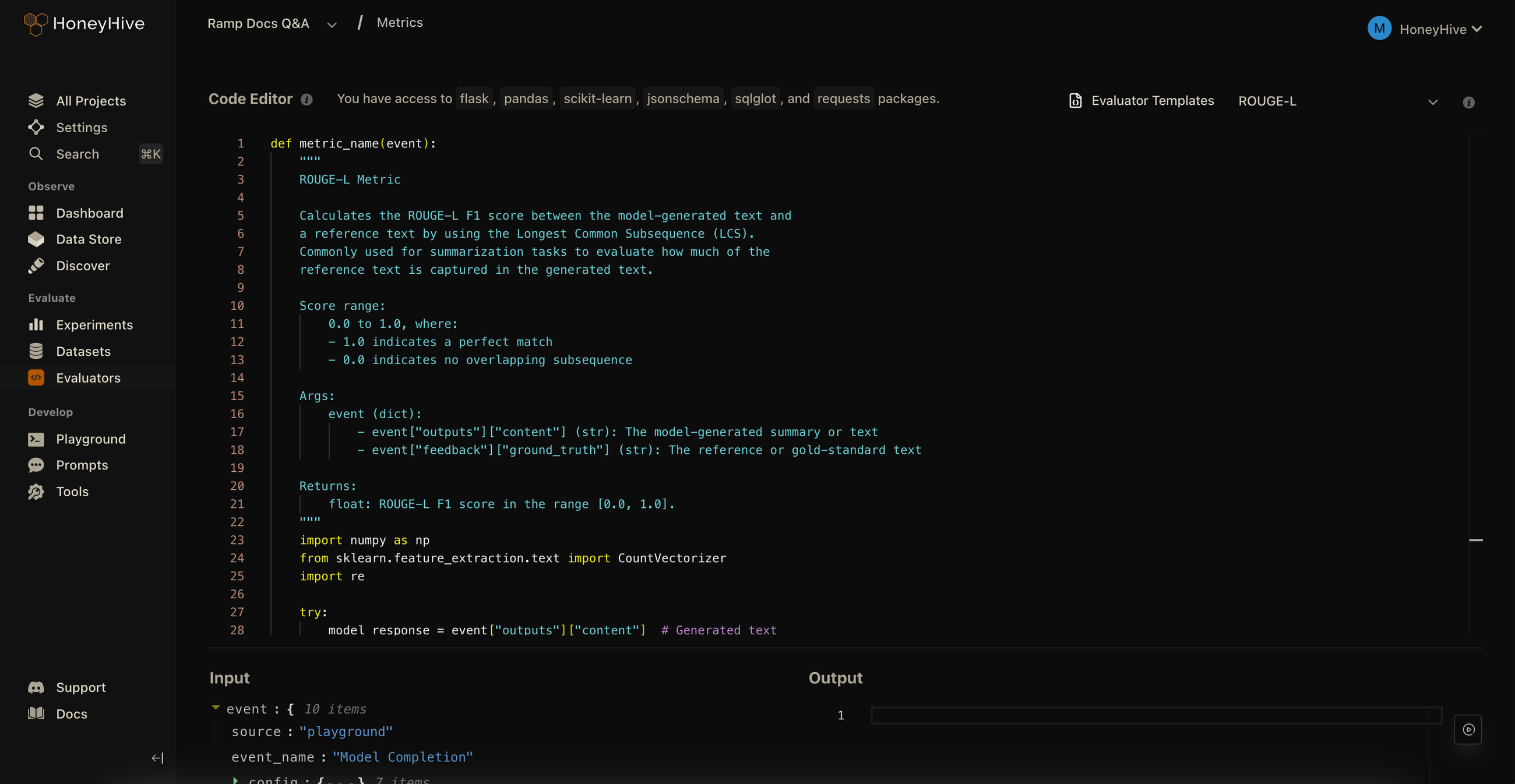Open the Datasets view
Screen dimensions: 1515x784
tap(83, 351)
